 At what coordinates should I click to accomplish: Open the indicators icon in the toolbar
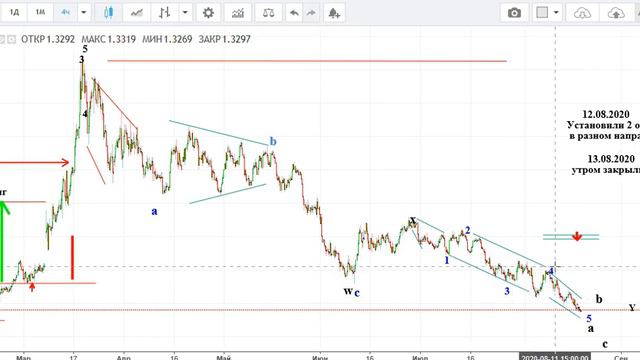pos(238,13)
